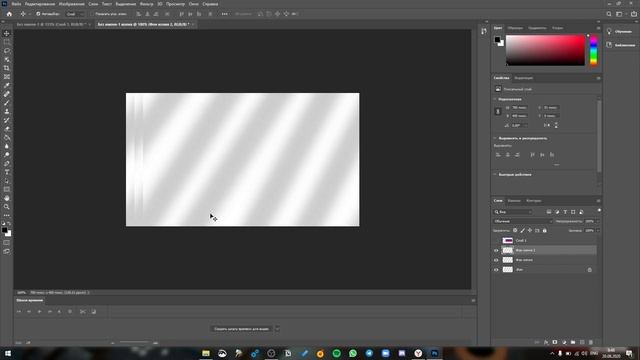This screenshot has height=360, width=640.
Task: Toggle layer filtering switch in the Layers panel
Action: point(599,211)
